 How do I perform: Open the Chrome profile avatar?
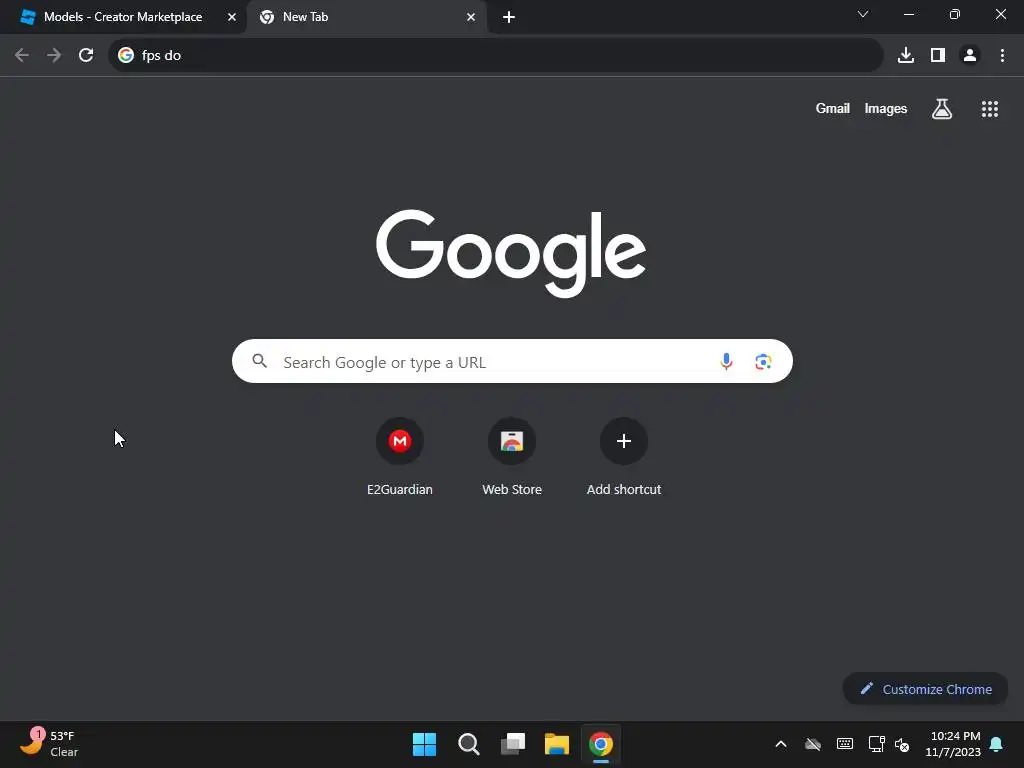click(x=970, y=56)
